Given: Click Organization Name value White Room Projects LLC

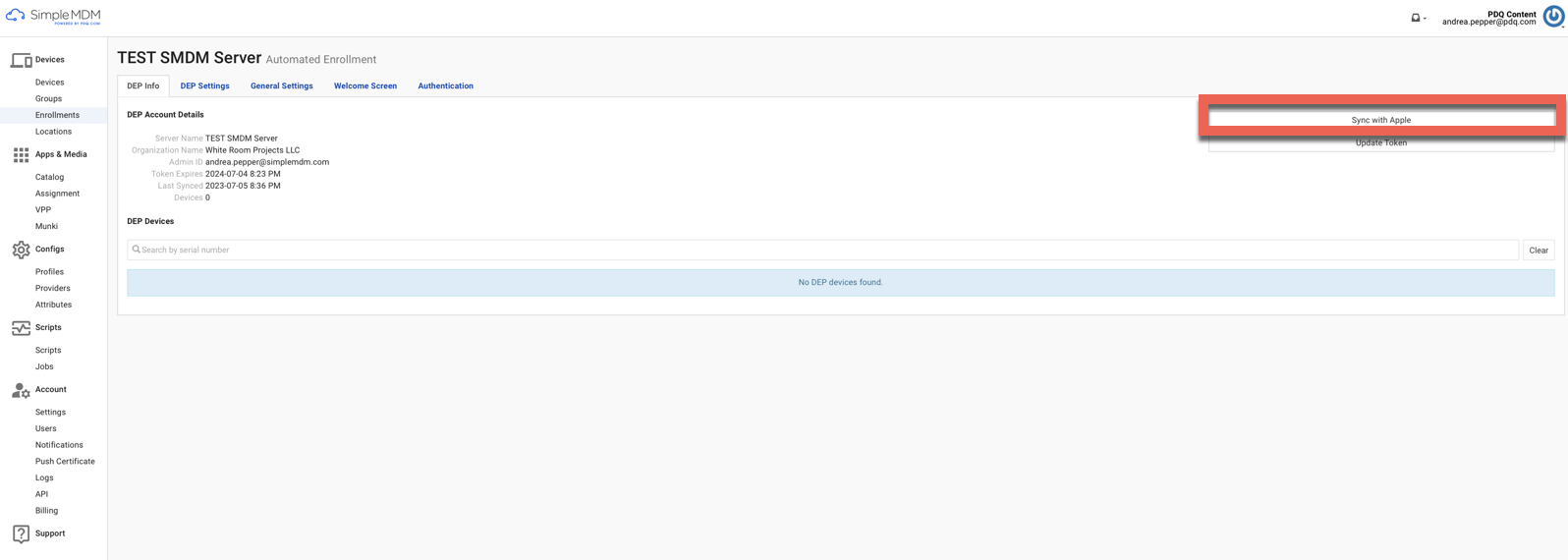Looking at the screenshot, I should coord(252,150).
